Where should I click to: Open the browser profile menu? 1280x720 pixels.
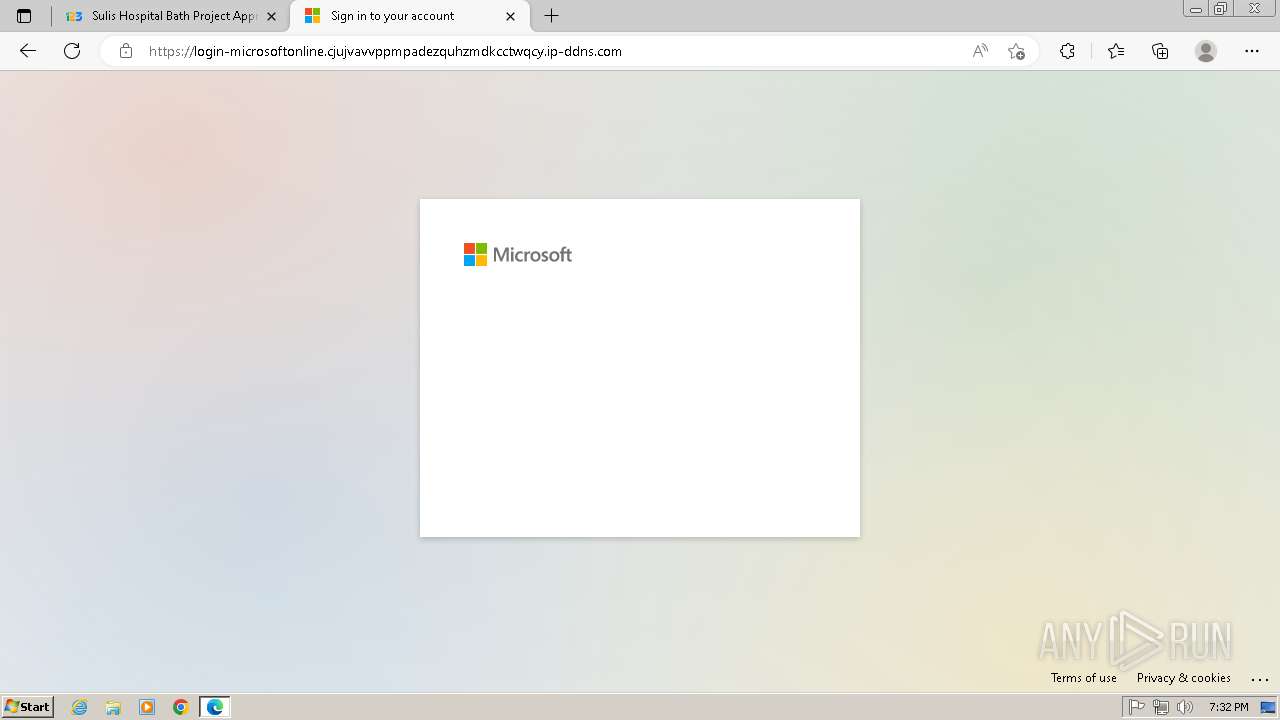(1206, 51)
